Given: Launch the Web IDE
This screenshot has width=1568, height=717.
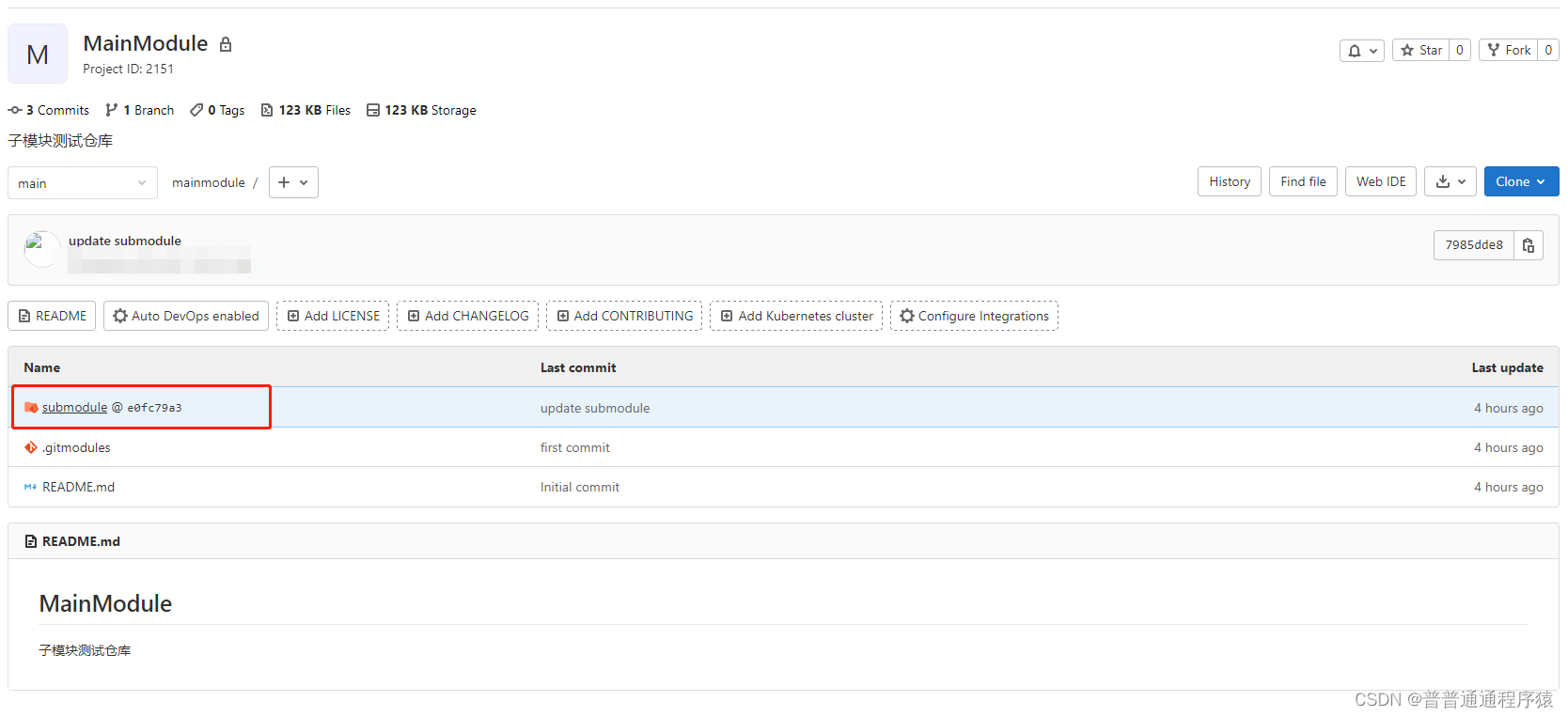Looking at the screenshot, I should 1381,181.
